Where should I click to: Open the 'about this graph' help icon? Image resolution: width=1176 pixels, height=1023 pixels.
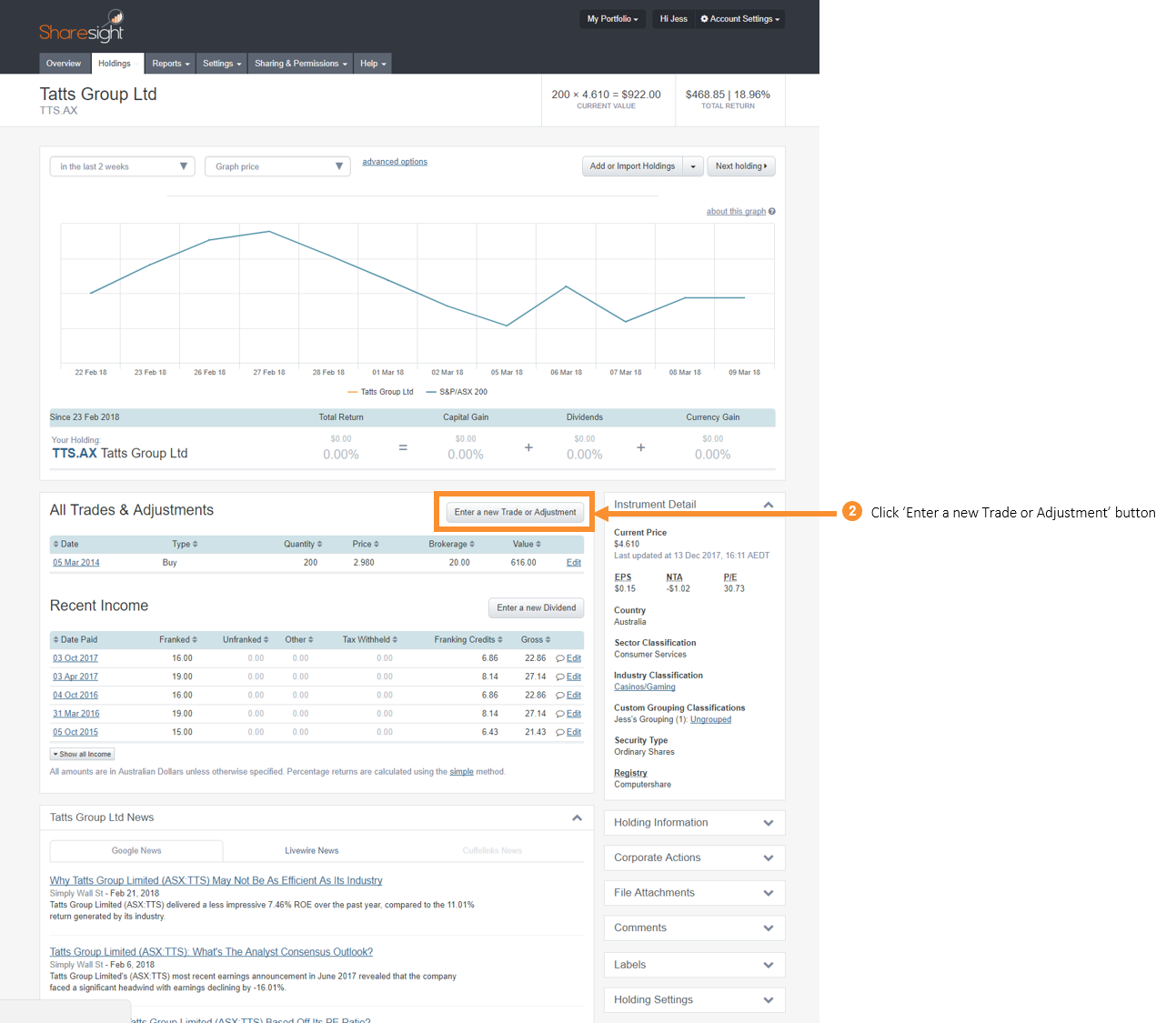[772, 212]
